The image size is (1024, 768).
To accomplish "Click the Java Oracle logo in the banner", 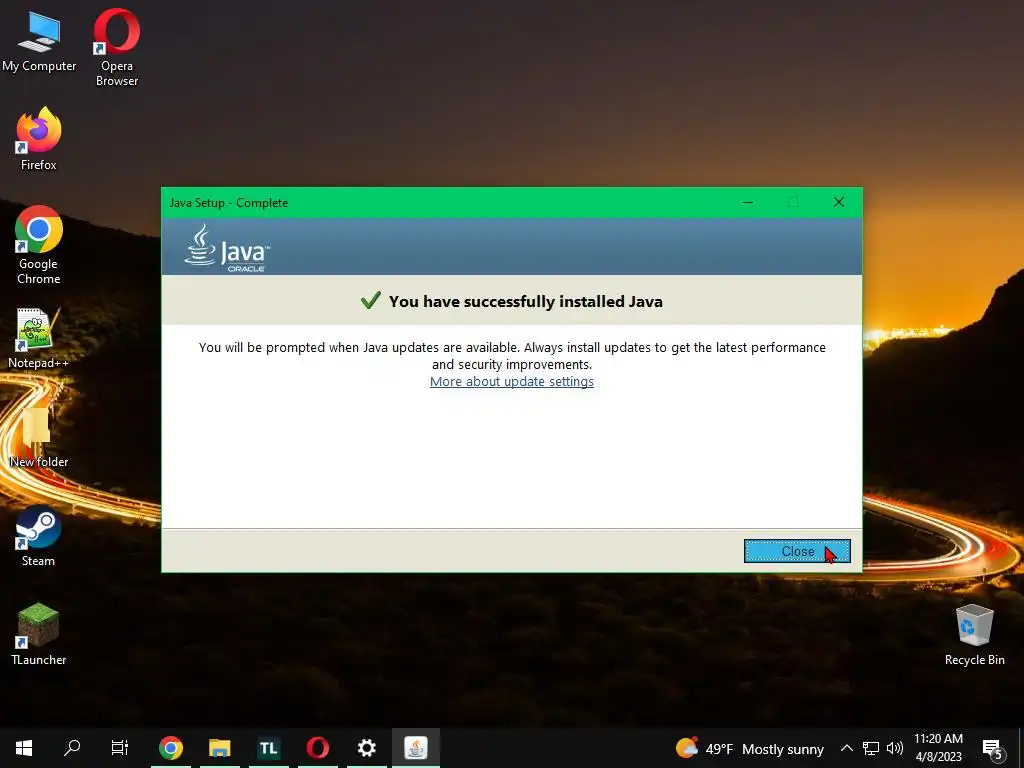I will 227,248.
